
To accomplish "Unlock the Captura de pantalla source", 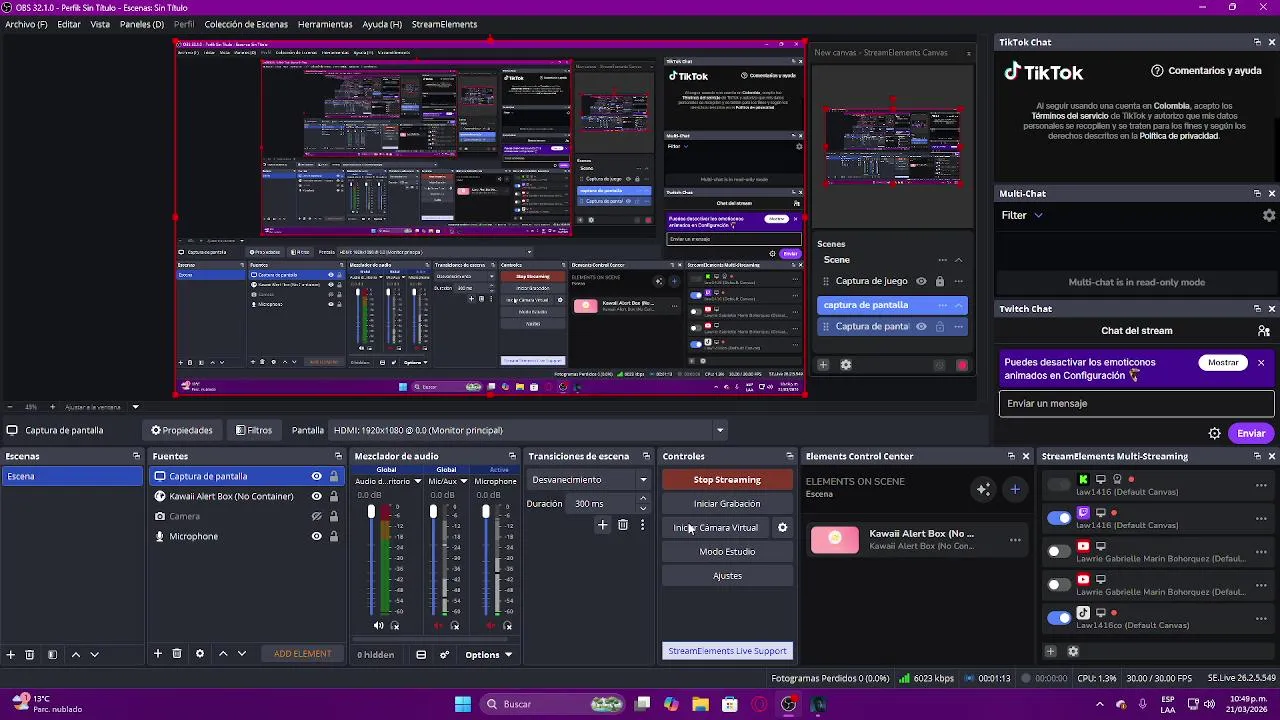I will coord(334,476).
